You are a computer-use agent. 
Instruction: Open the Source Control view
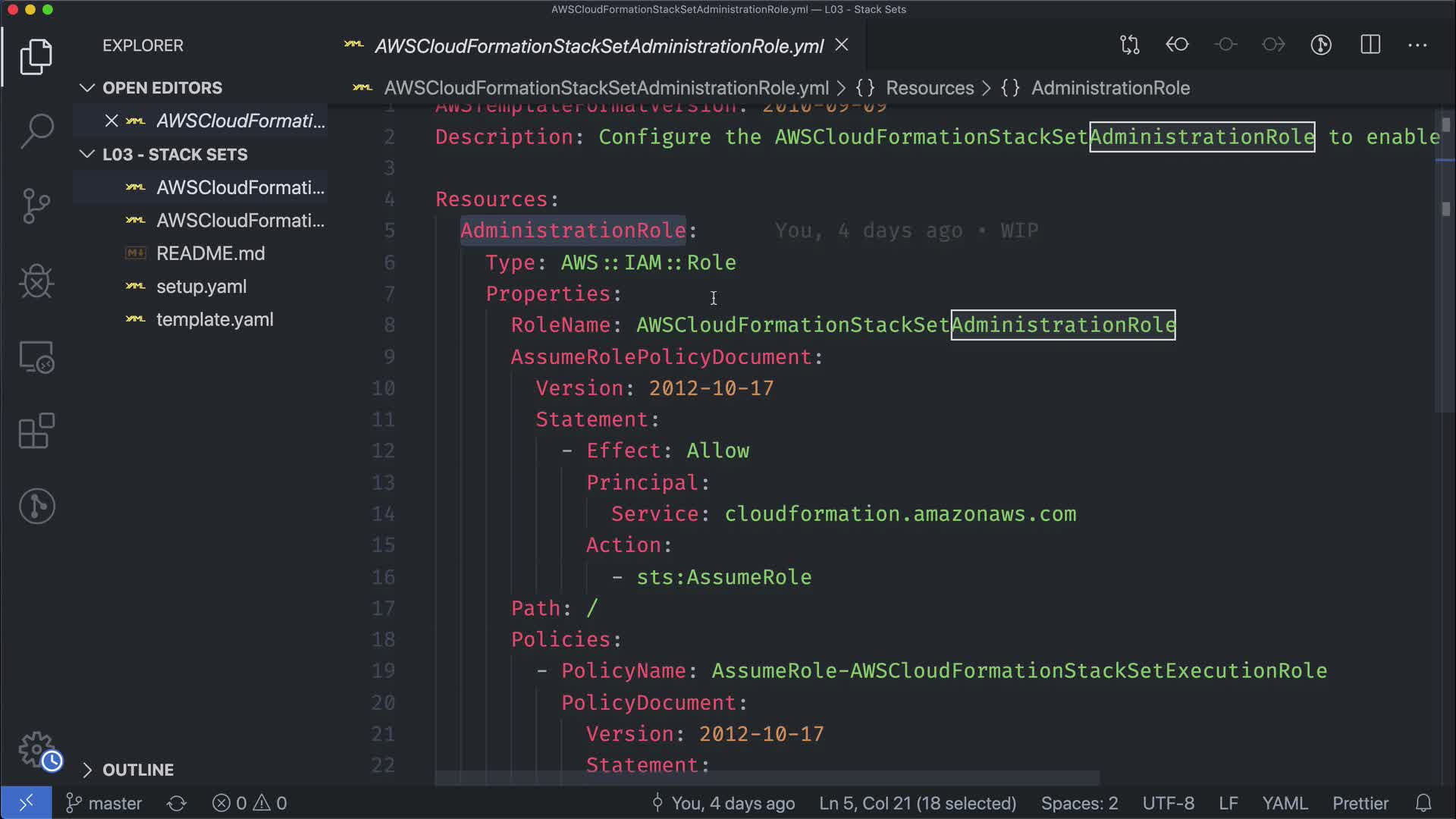[36, 206]
